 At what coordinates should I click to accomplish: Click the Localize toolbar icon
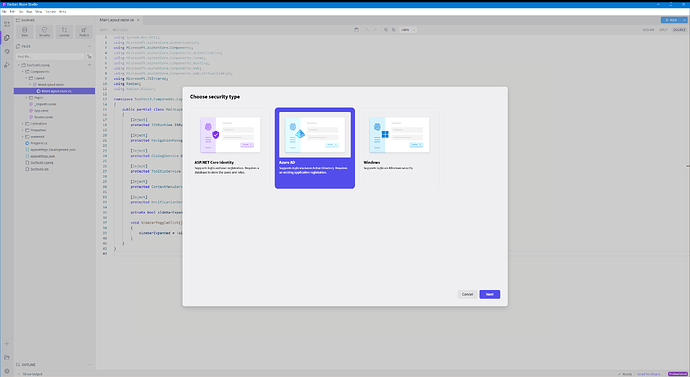64,32
